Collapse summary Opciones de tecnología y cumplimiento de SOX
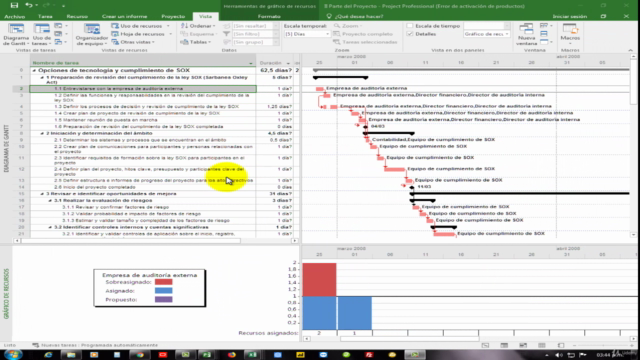Image resolution: width=640 pixels, height=360 pixels. coord(34,71)
